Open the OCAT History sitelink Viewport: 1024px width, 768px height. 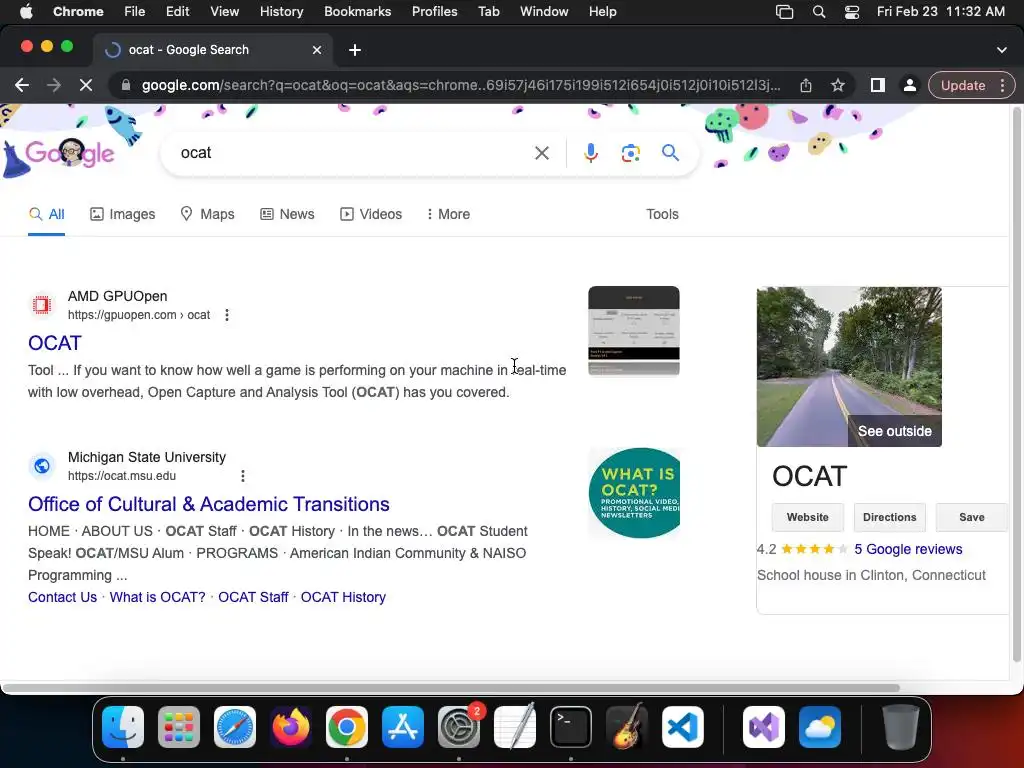[x=344, y=597]
